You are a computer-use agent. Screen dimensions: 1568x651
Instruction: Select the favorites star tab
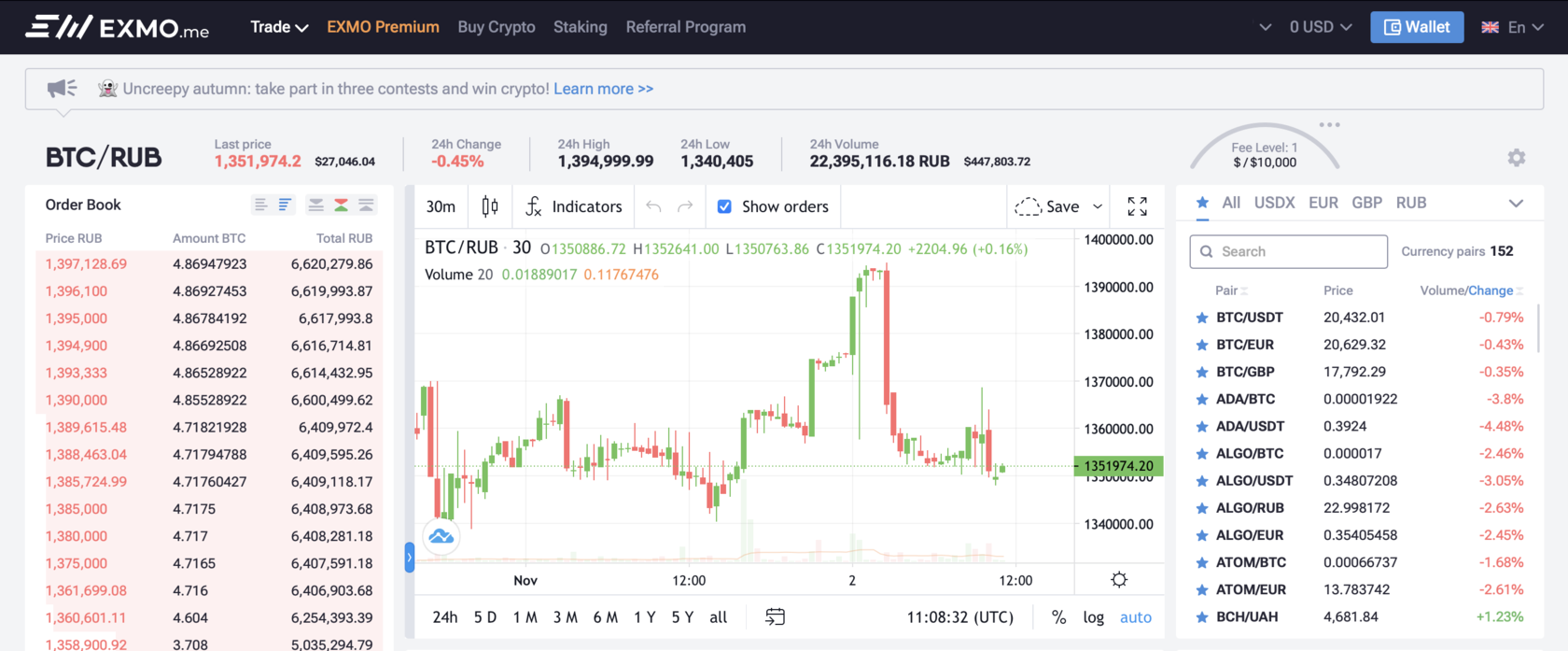pos(1202,203)
